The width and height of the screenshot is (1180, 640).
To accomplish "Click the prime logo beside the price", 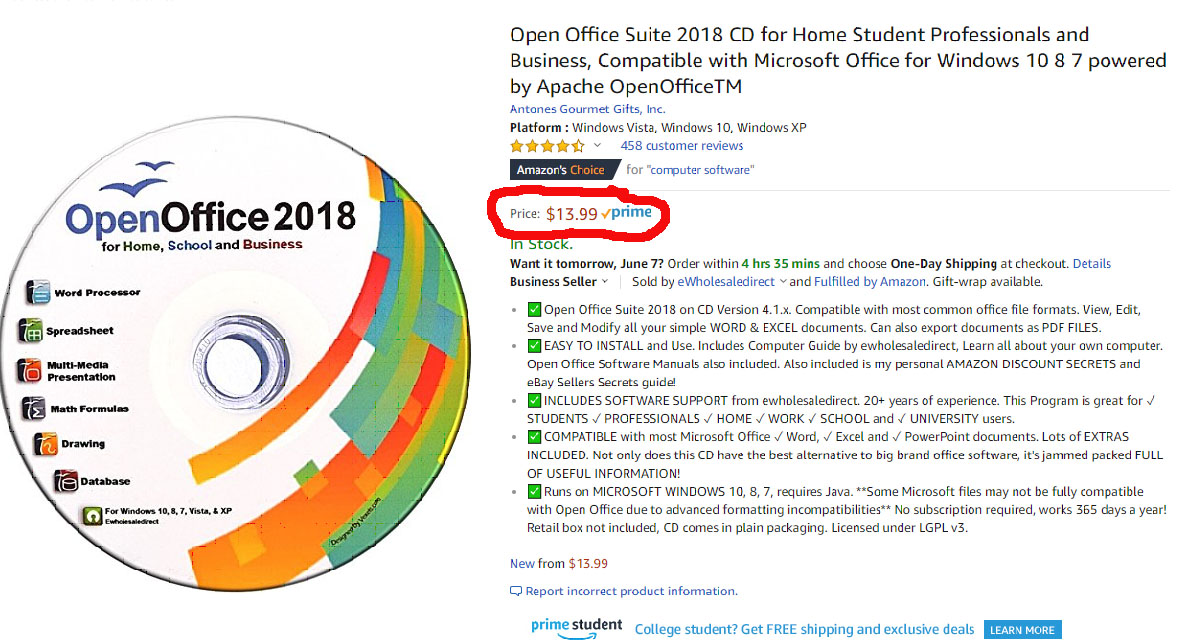I will (x=626, y=213).
